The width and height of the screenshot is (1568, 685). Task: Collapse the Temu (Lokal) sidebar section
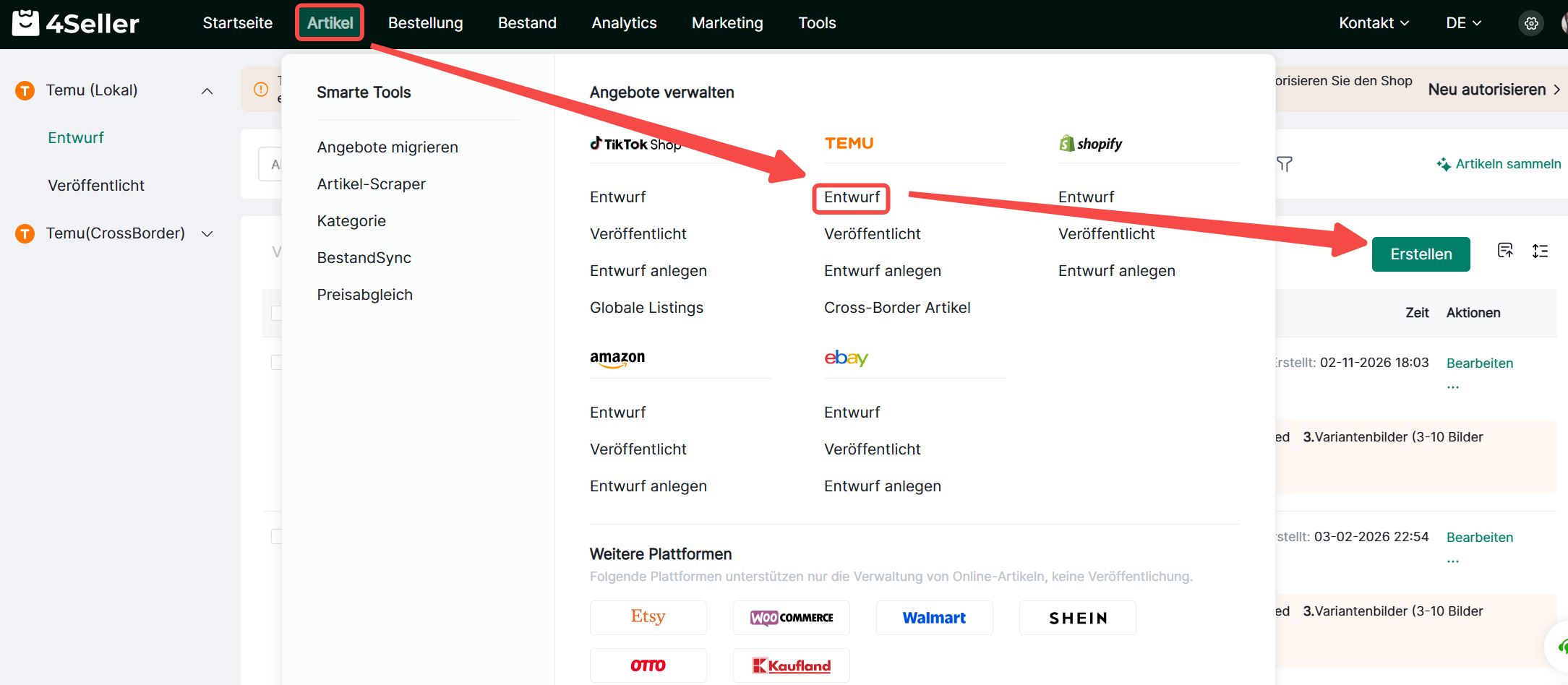207,90
